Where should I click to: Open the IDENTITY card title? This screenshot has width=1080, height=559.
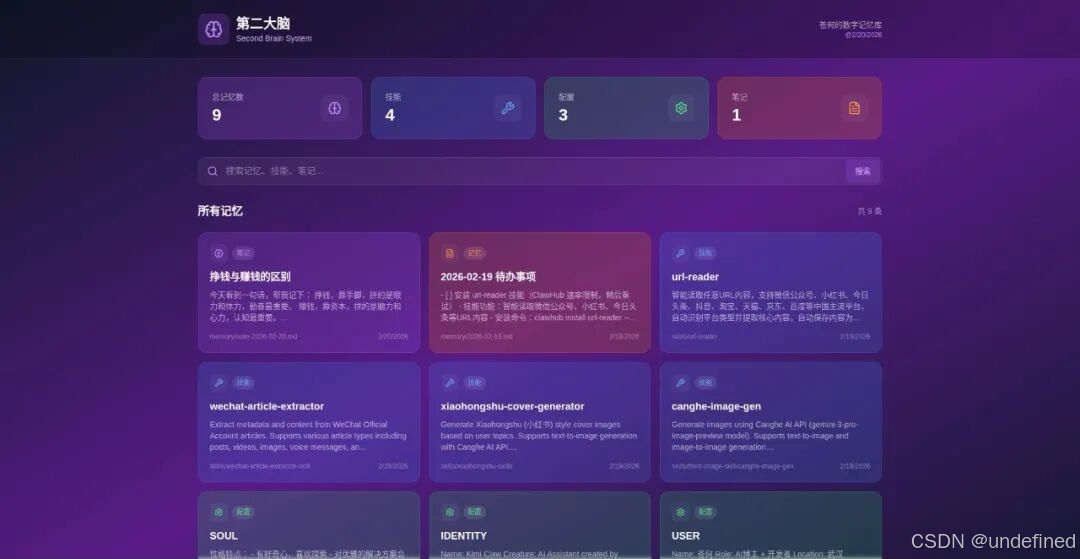[x=464, y=536]
